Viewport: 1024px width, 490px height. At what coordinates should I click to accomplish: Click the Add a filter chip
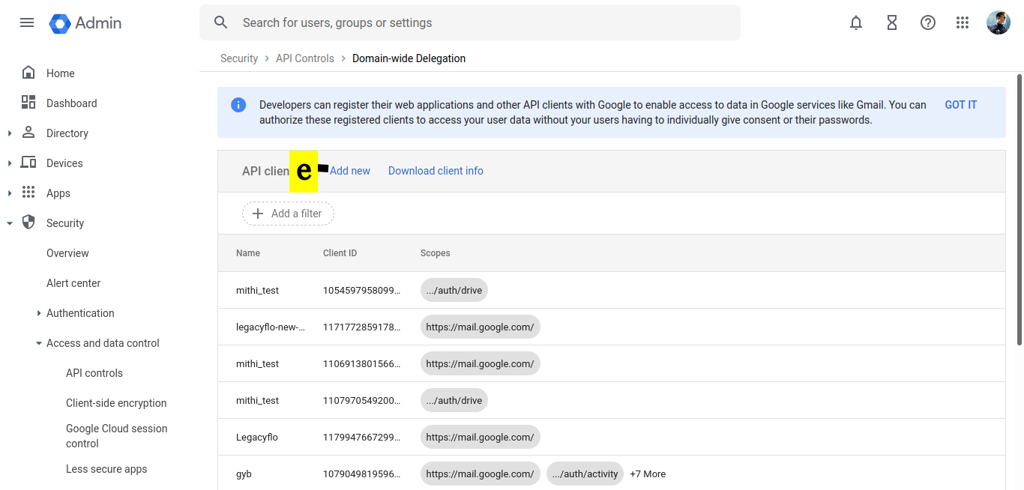tap(288, 214)
